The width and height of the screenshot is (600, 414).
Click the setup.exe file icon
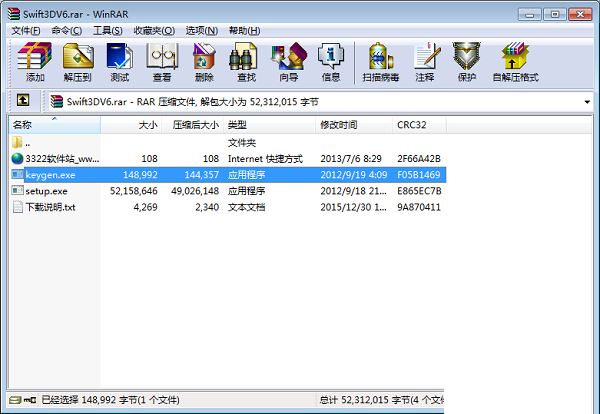point(17,191)
